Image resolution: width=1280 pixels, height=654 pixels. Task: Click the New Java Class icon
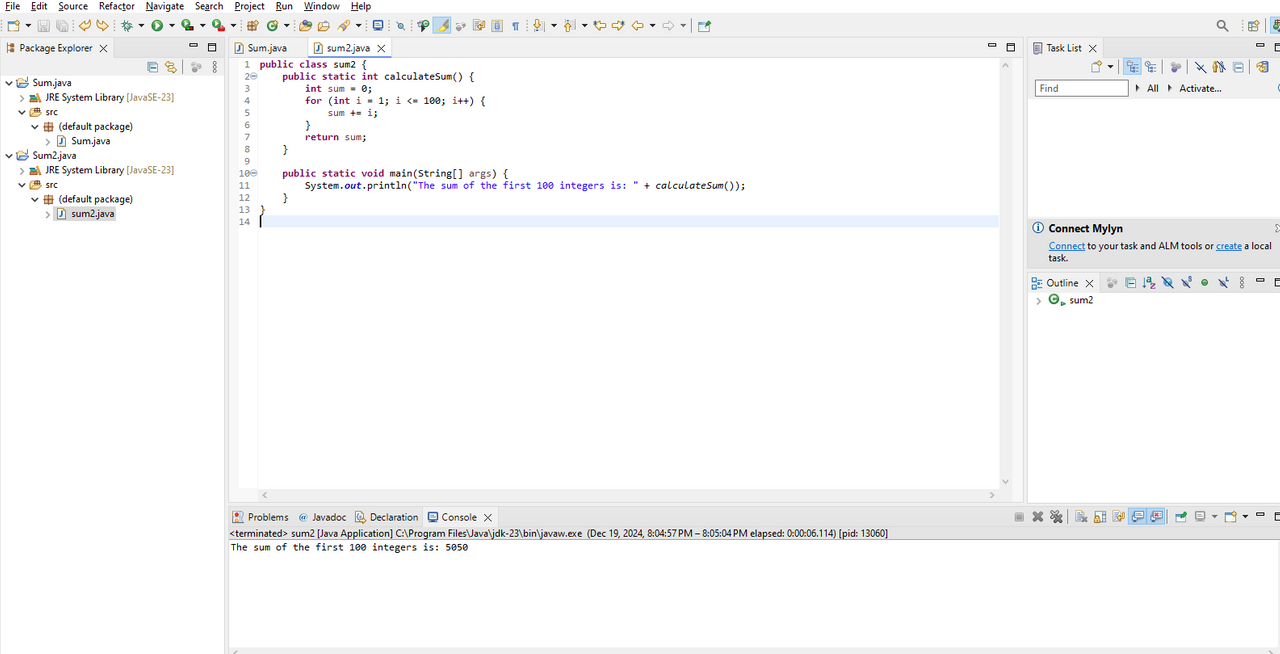point(272,26)
